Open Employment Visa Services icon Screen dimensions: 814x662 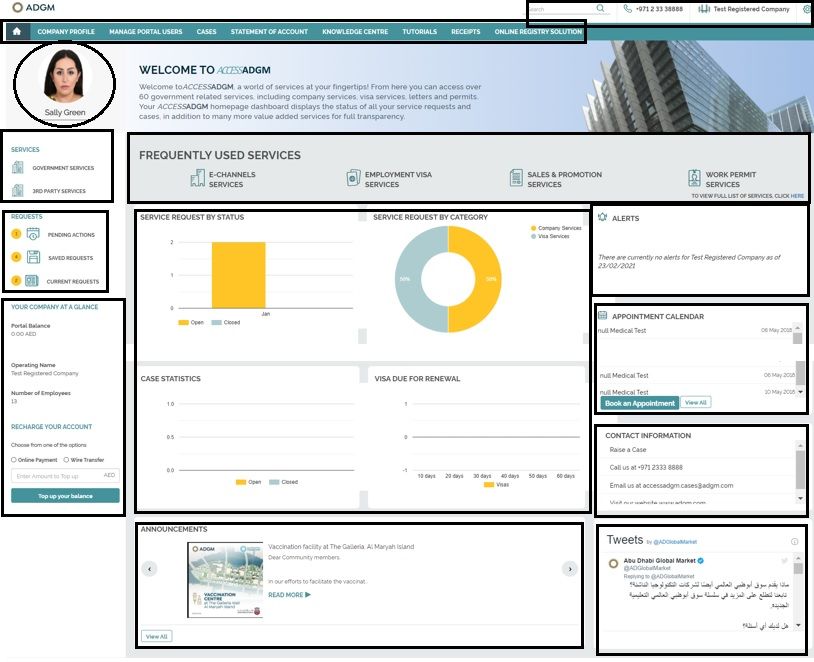[353, 178]
